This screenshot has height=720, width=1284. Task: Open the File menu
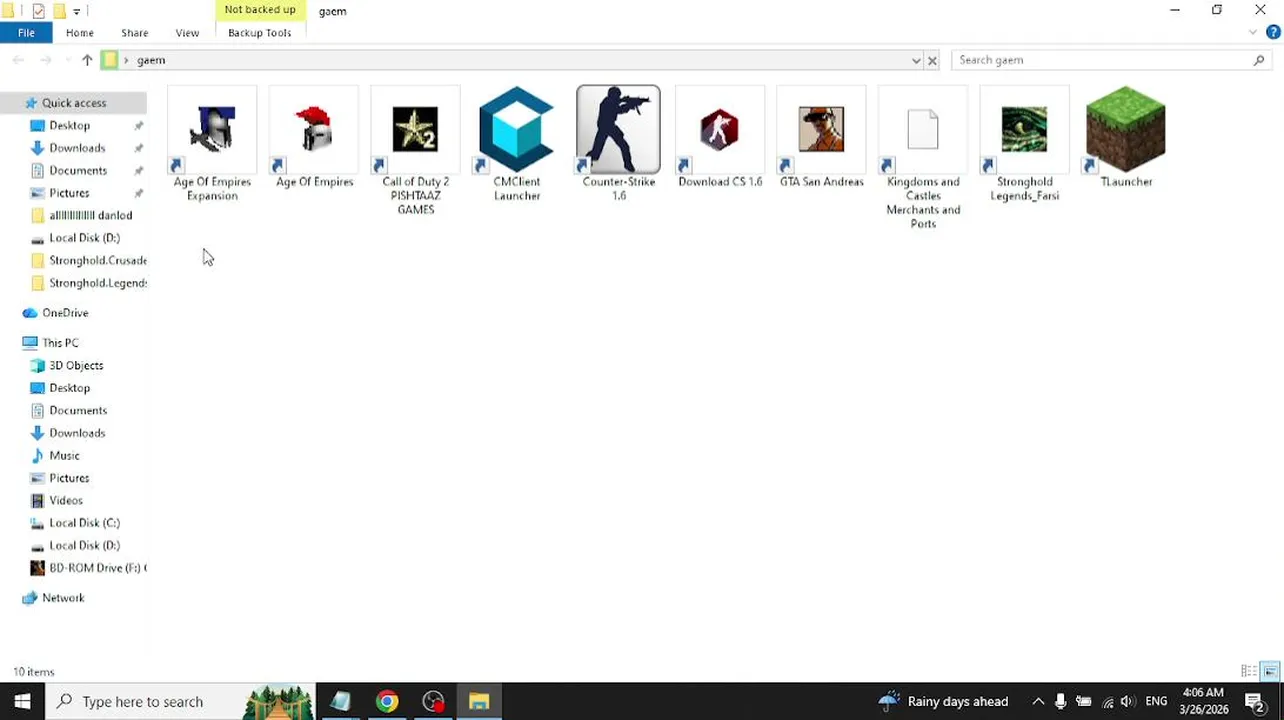pyautogui.click(x=26, y=33)
